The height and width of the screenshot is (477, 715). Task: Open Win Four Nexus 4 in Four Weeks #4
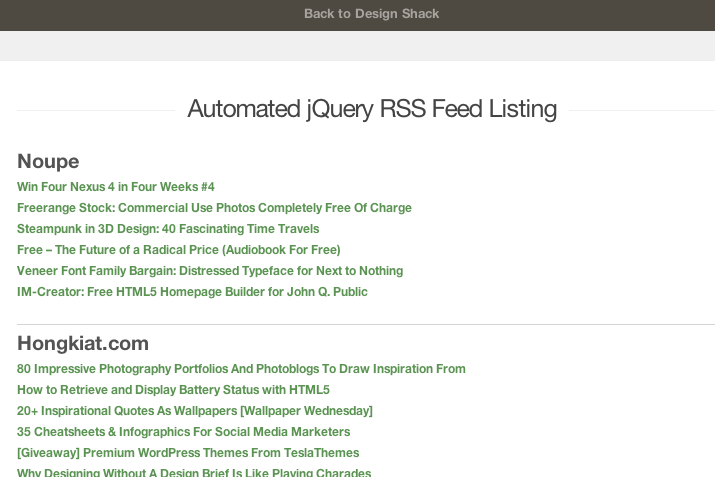click(x=116, y=187)
